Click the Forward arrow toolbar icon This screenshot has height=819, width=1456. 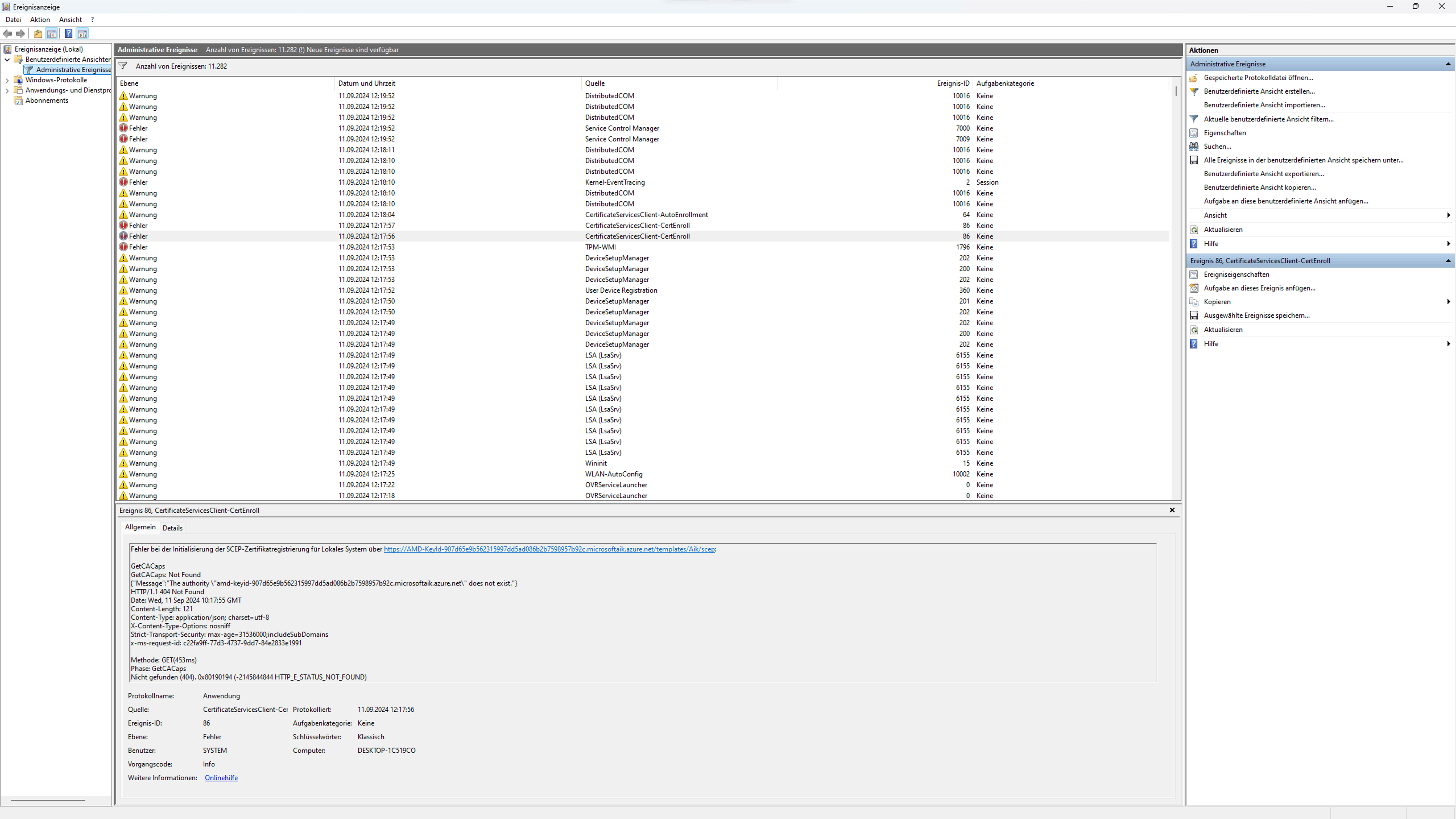point(20,34)
